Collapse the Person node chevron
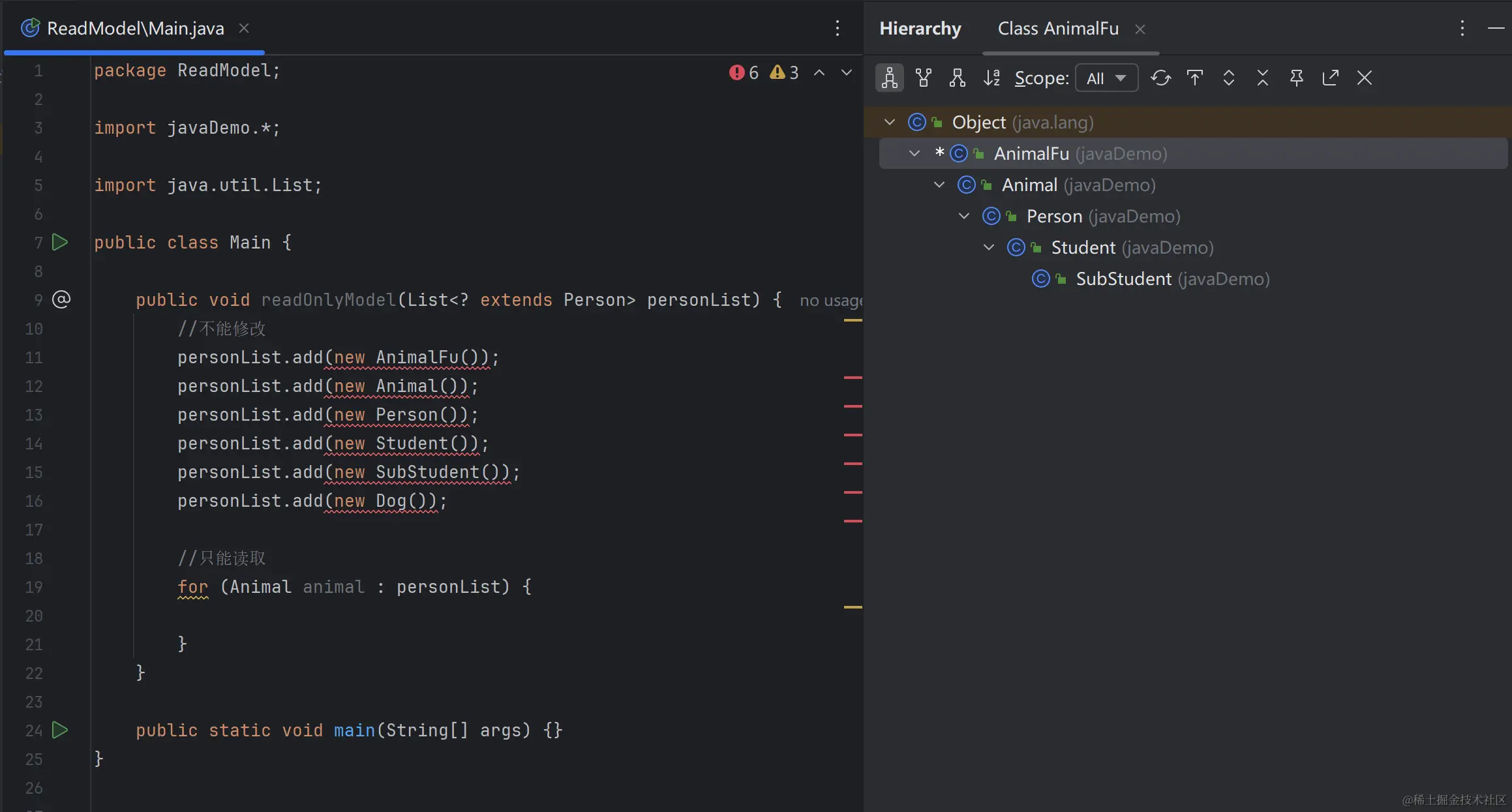Image resolution: width=1512 pixels, height=812 pixels. click(x=963, y=216)
